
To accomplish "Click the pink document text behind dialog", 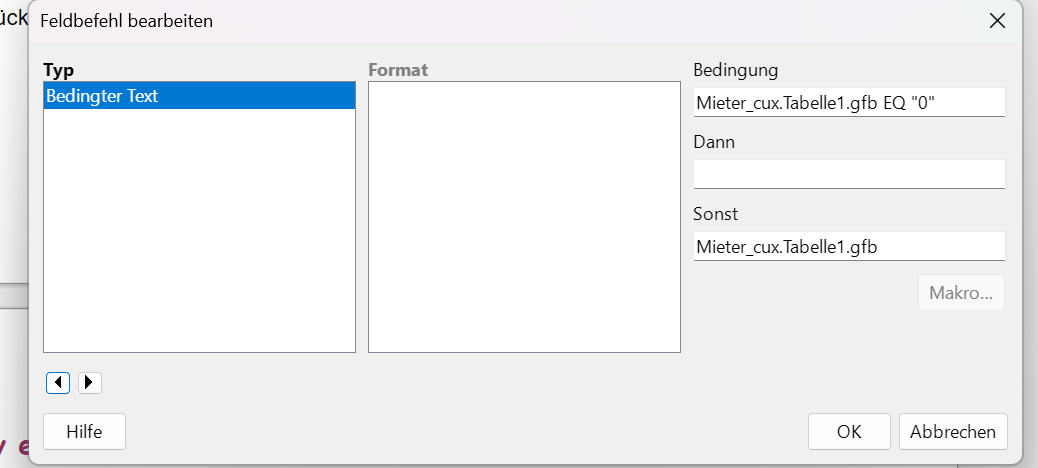I will pyautogui.click(x=14, y=447).
